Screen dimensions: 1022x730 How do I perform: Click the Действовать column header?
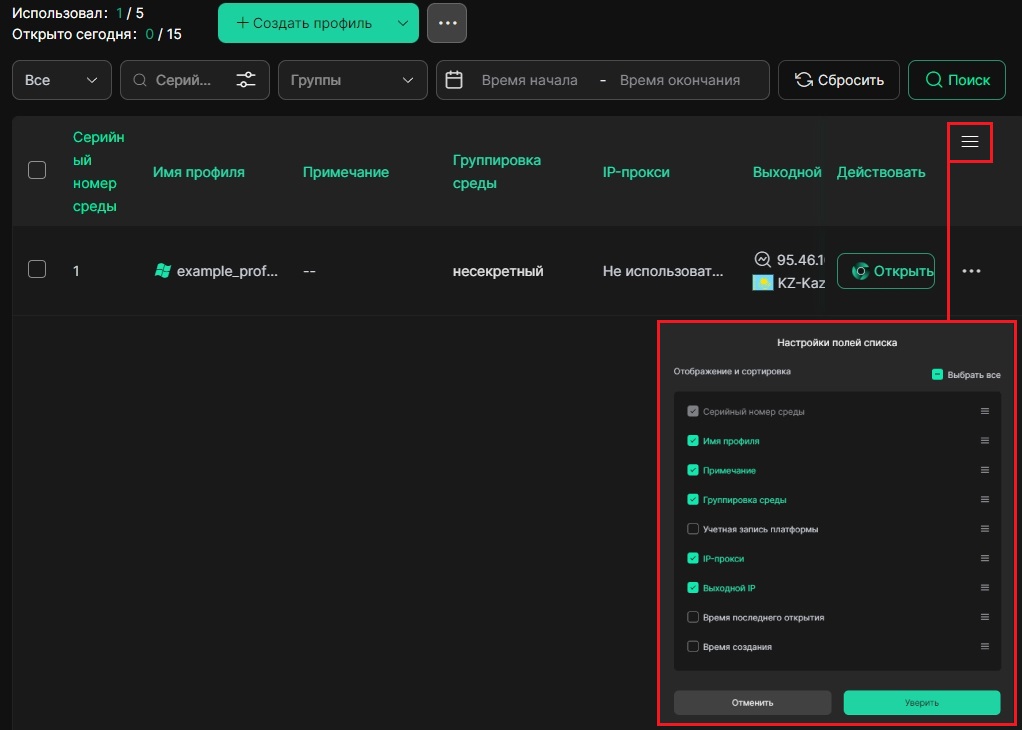pyautogui.click(x=881, y=172)
